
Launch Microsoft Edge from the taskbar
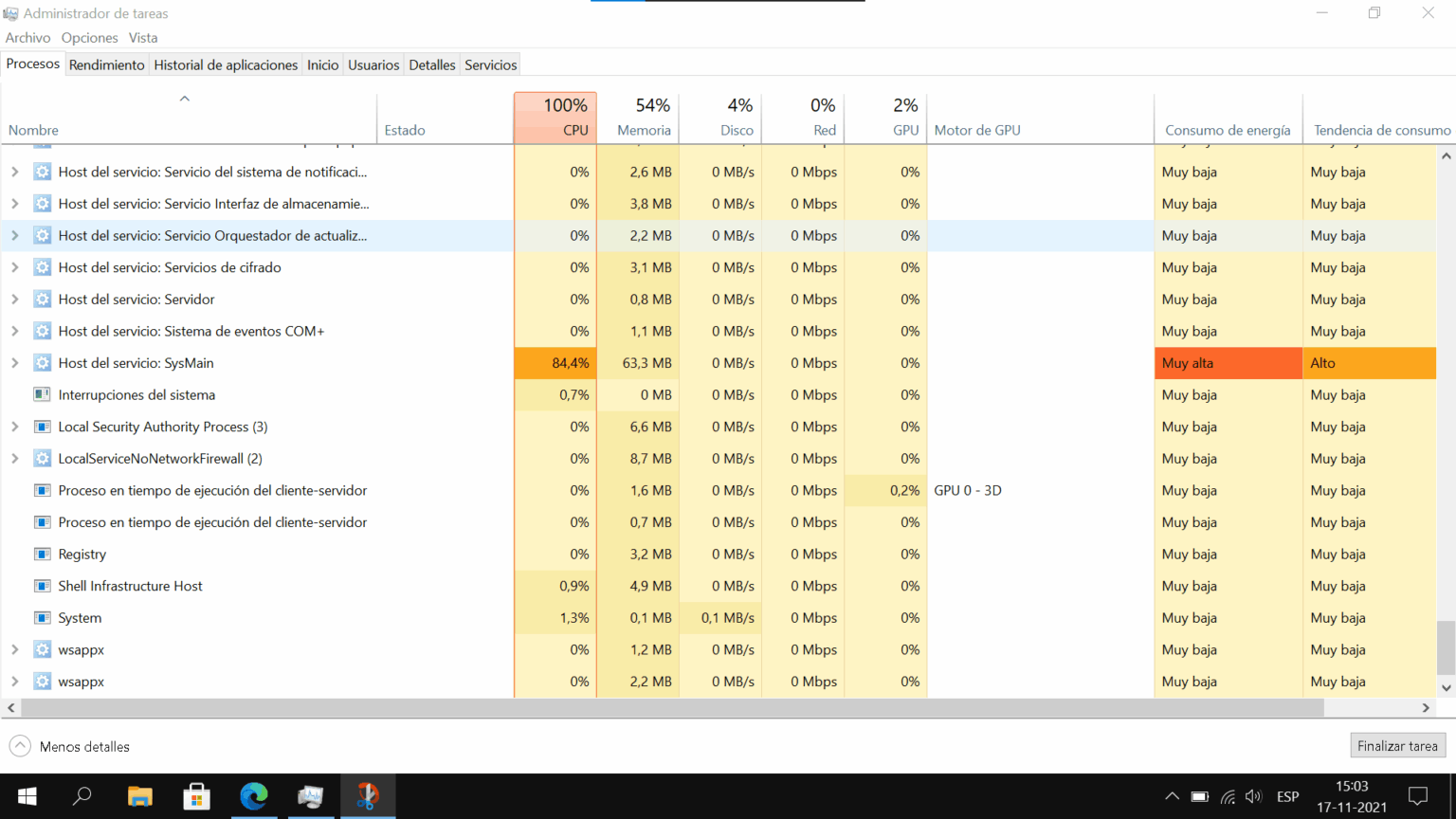click(254, 796)
